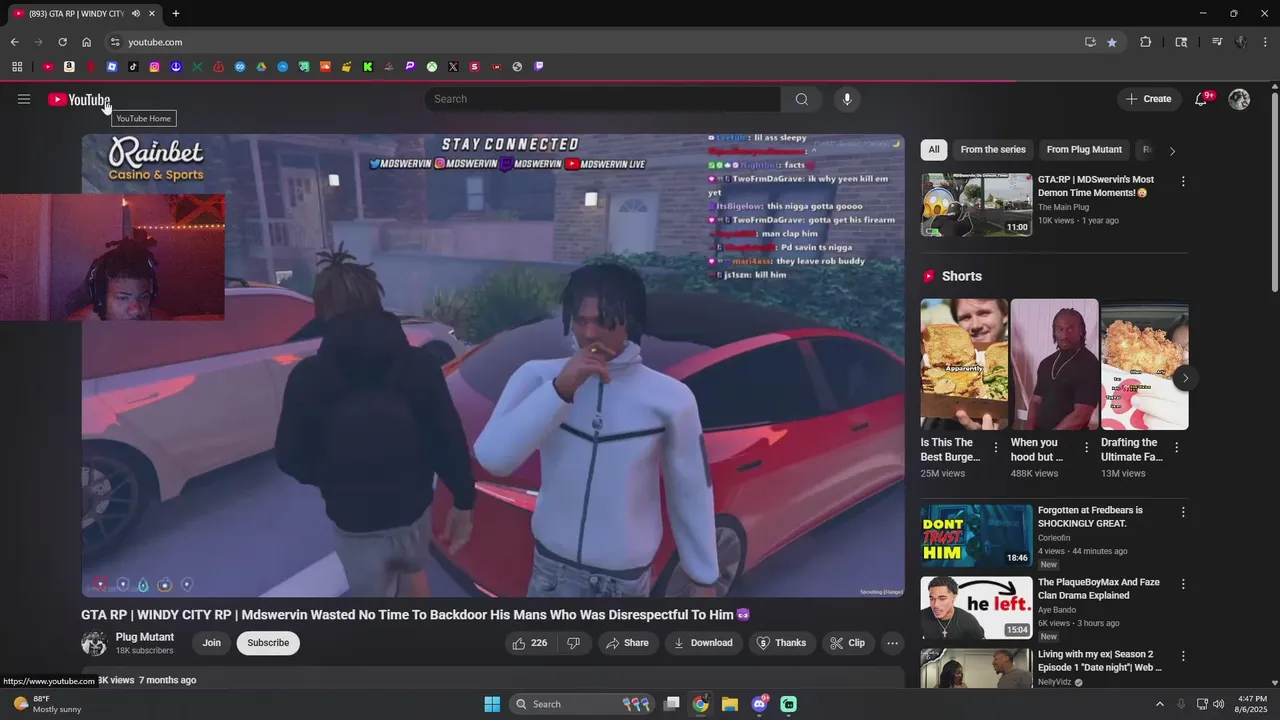Open new browser tab
1280x720 pixels.
[176, 14]
